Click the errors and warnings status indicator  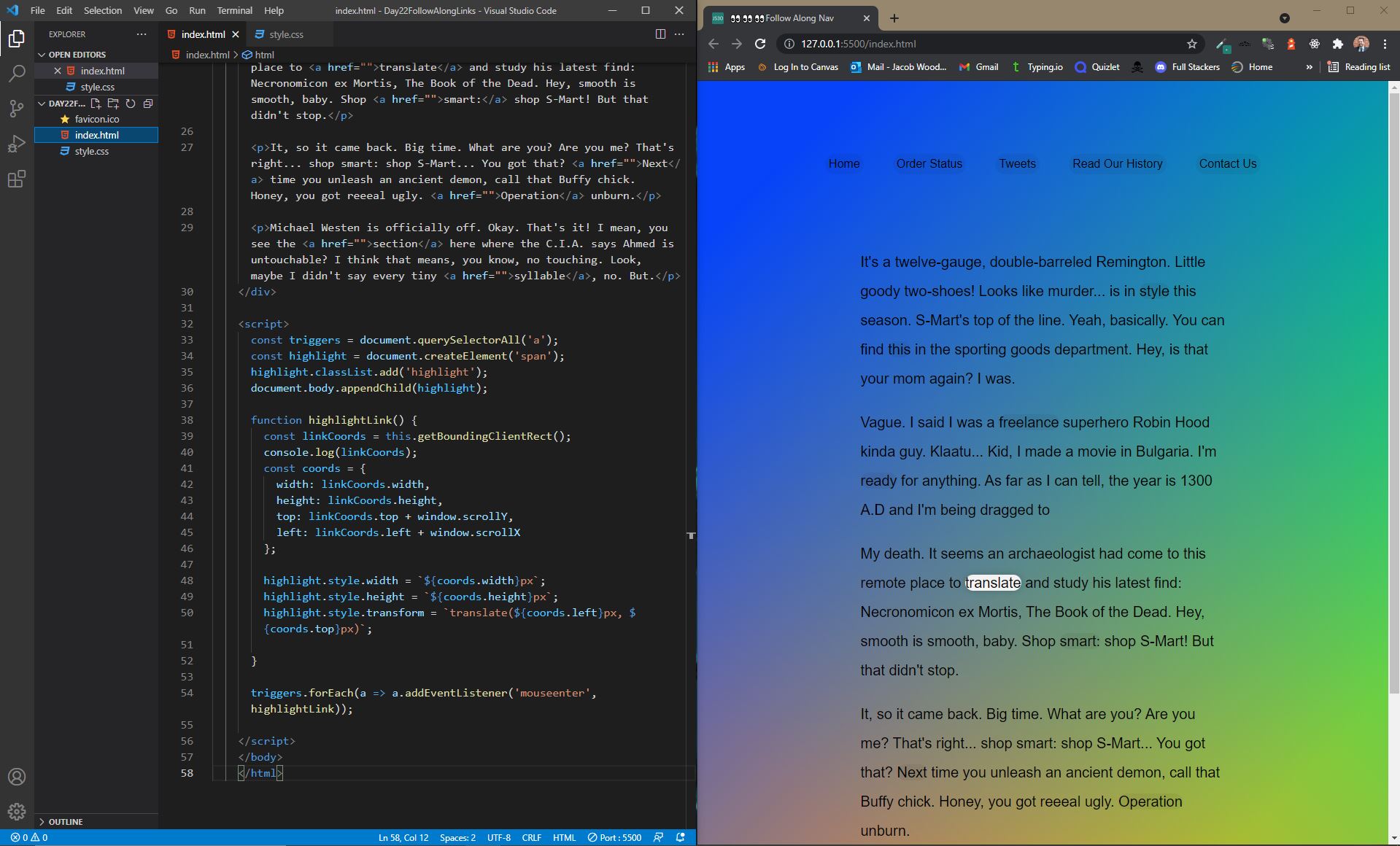[x=29, y=837]
